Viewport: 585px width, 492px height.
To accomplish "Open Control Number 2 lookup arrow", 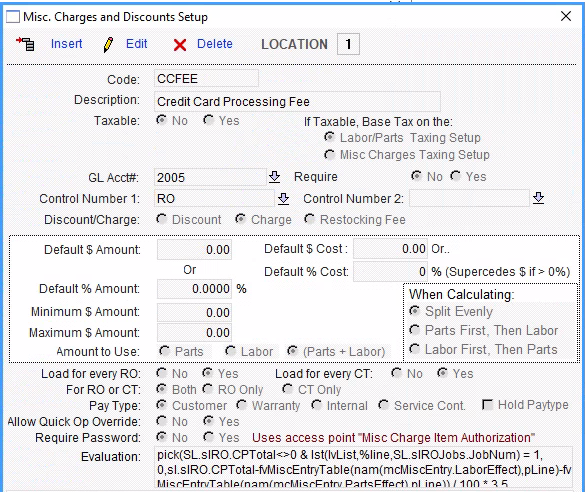I will point(538,198).
